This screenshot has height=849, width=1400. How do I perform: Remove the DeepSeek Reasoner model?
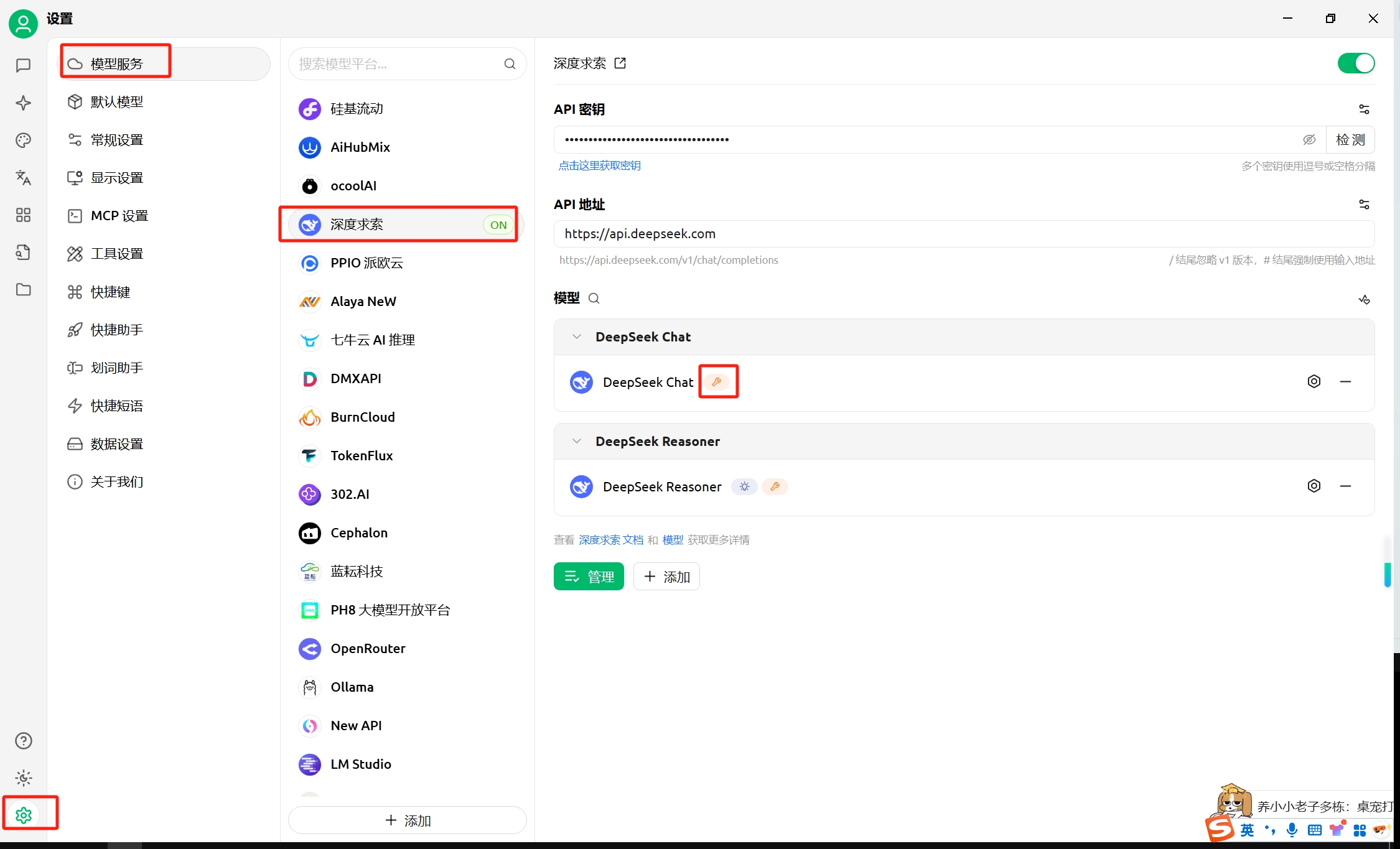pos(1345,486)
